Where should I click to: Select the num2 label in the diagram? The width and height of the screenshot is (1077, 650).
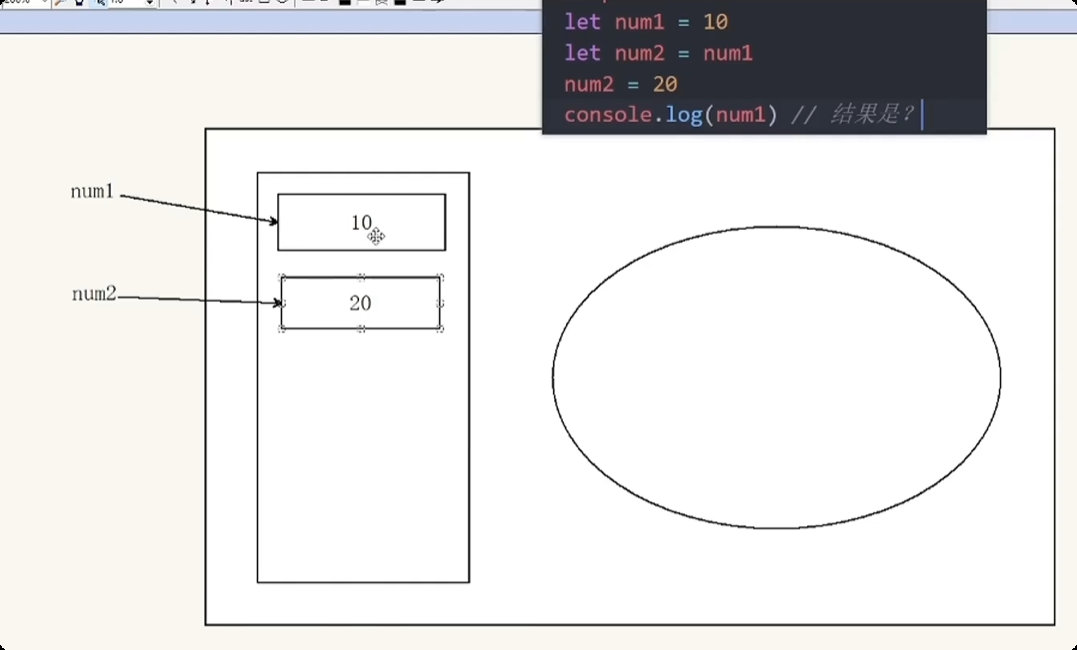pyautogui.click(x=94, y=294)
